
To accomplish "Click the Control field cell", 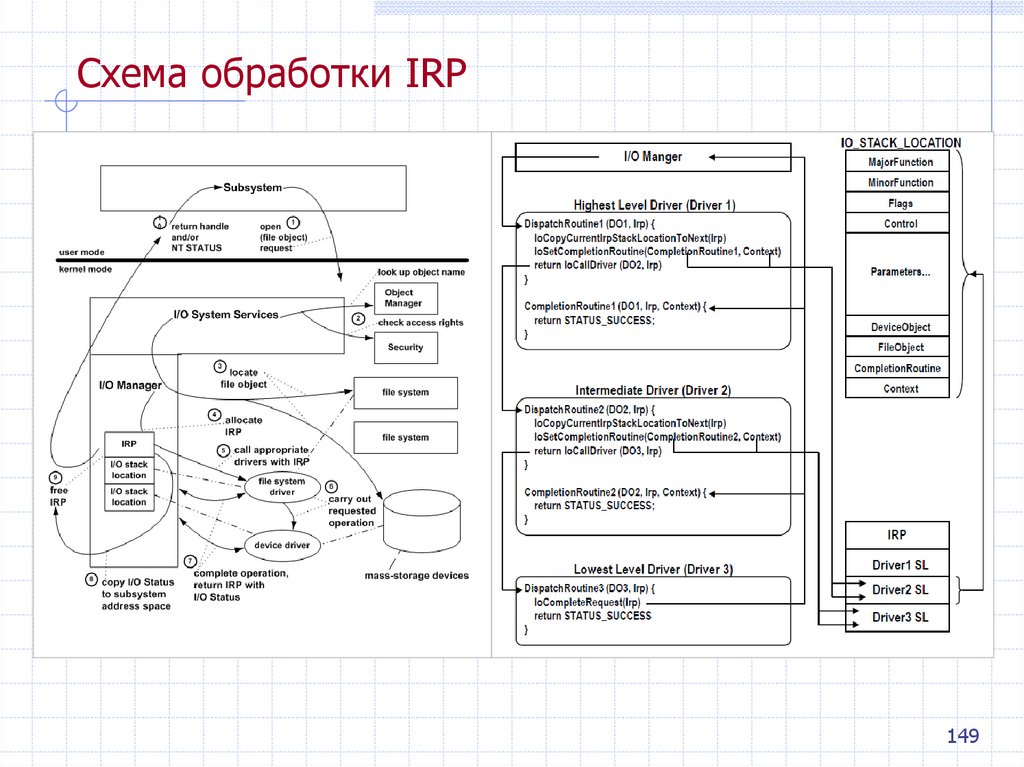I will tap(897, 223).
